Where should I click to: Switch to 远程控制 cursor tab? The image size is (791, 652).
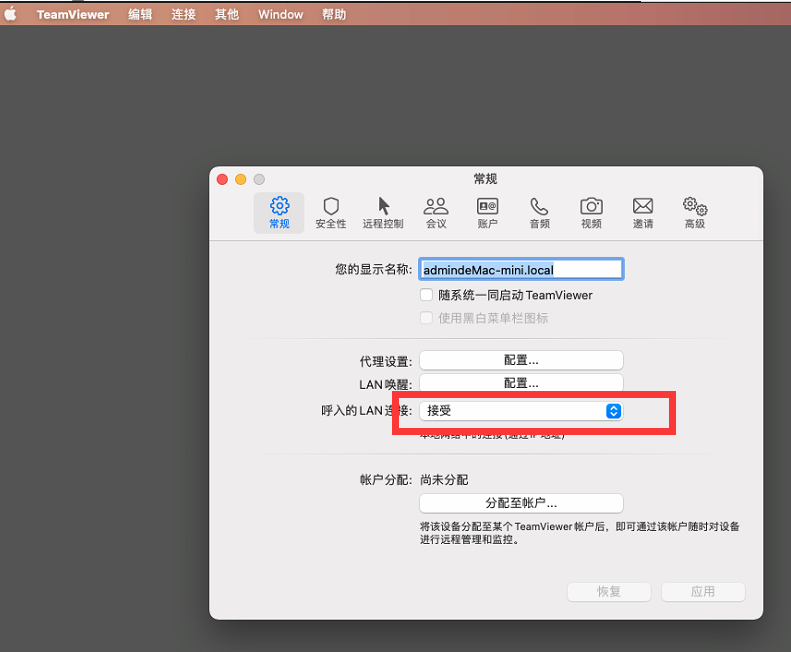383,212
